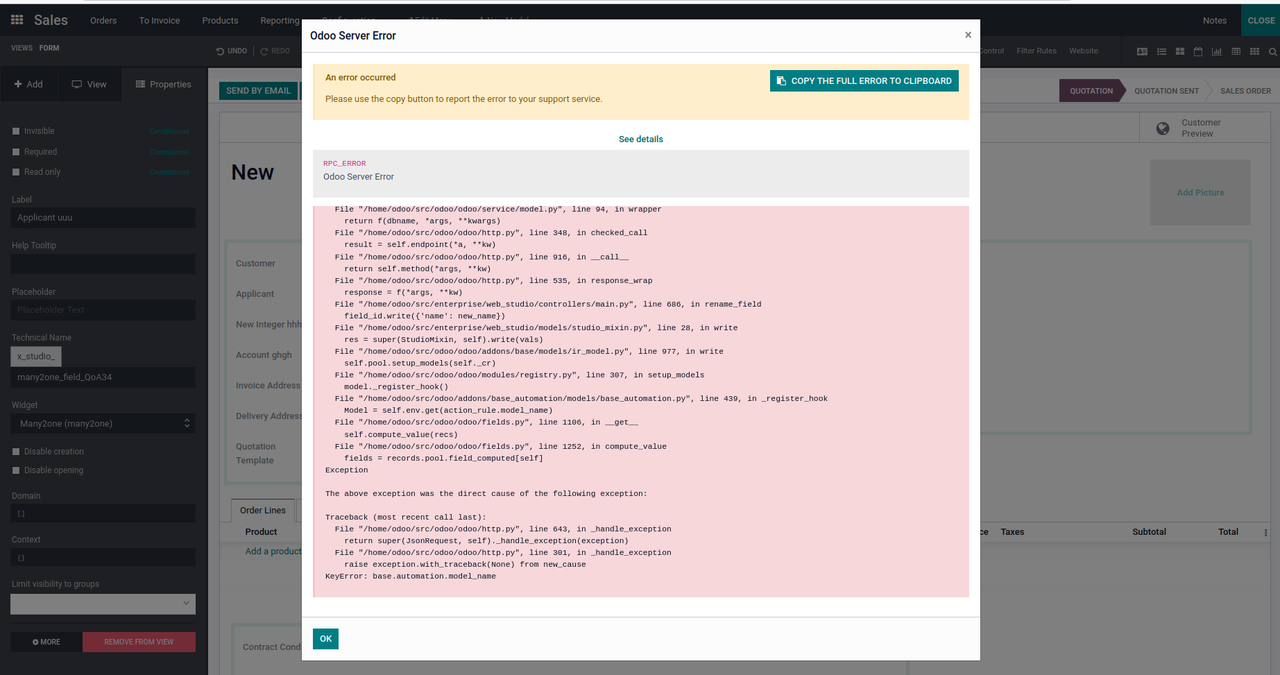
Task: Switch to the calendar view icon
Action: pyautogui.click(x=1199, y=51)
